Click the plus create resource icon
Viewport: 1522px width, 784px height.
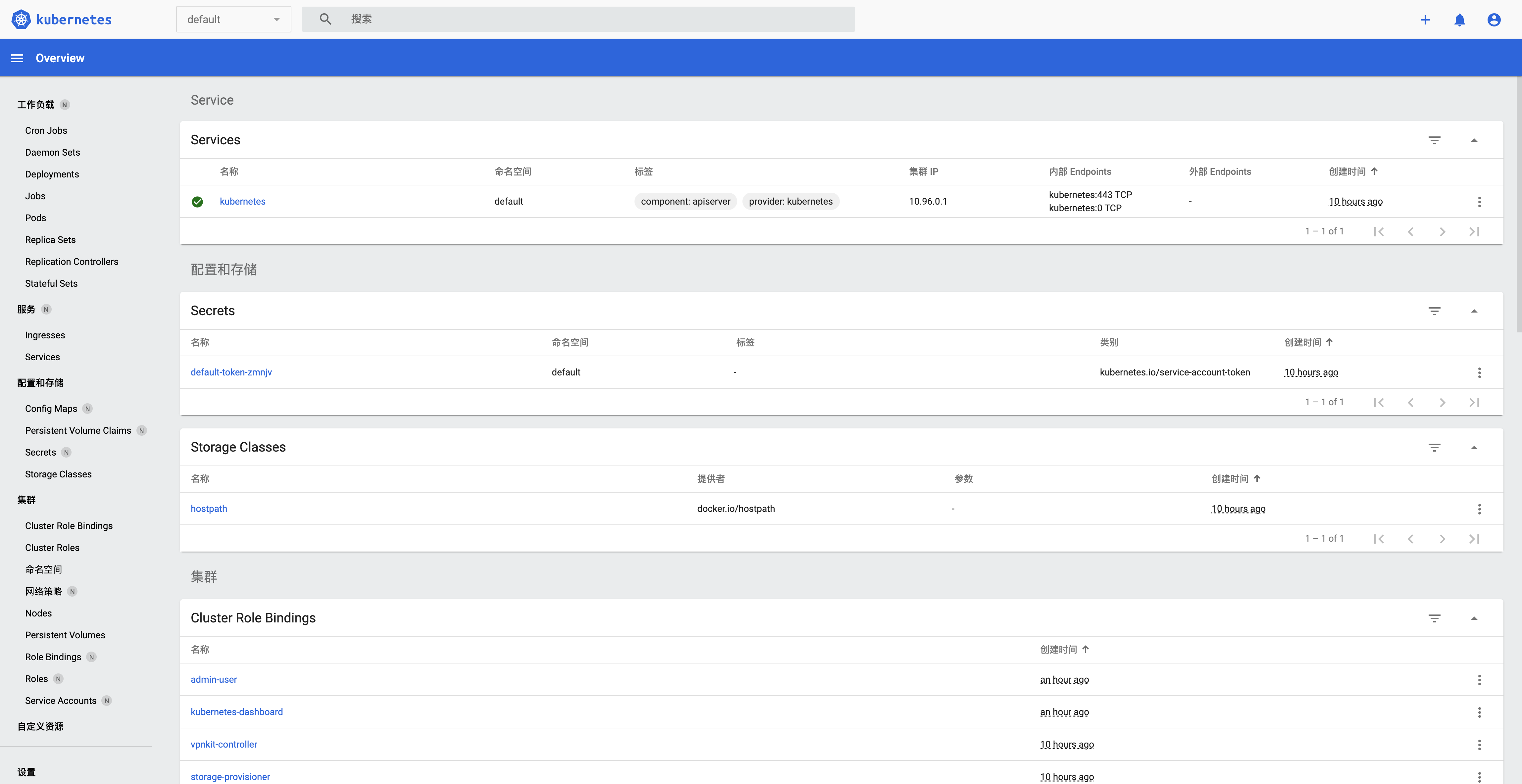coord(1425,20)
